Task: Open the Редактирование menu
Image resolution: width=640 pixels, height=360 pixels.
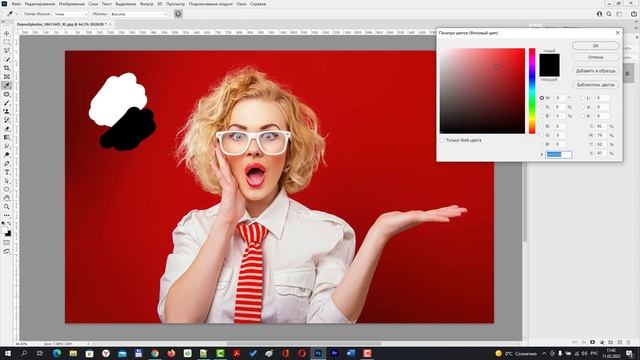Action: [x=40, y=4]
